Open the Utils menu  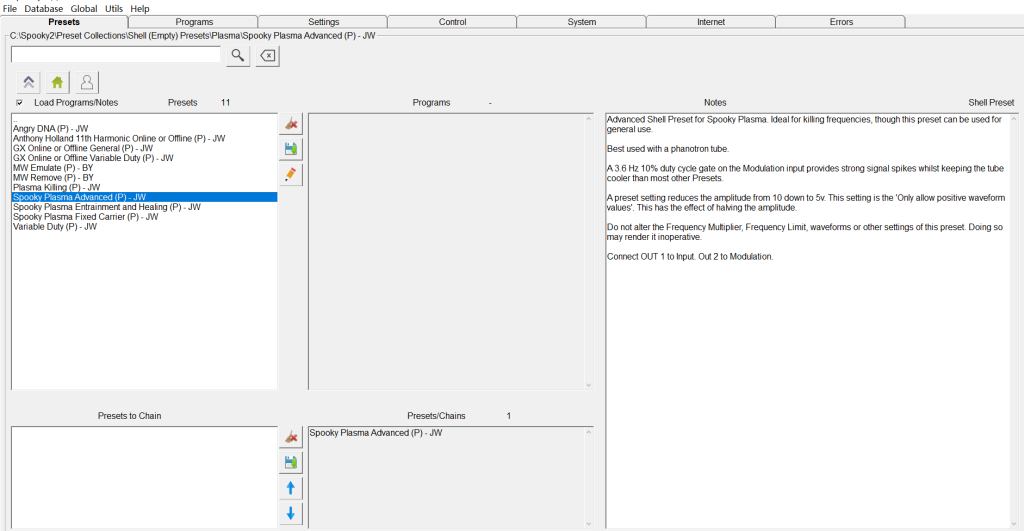(114, 8)
